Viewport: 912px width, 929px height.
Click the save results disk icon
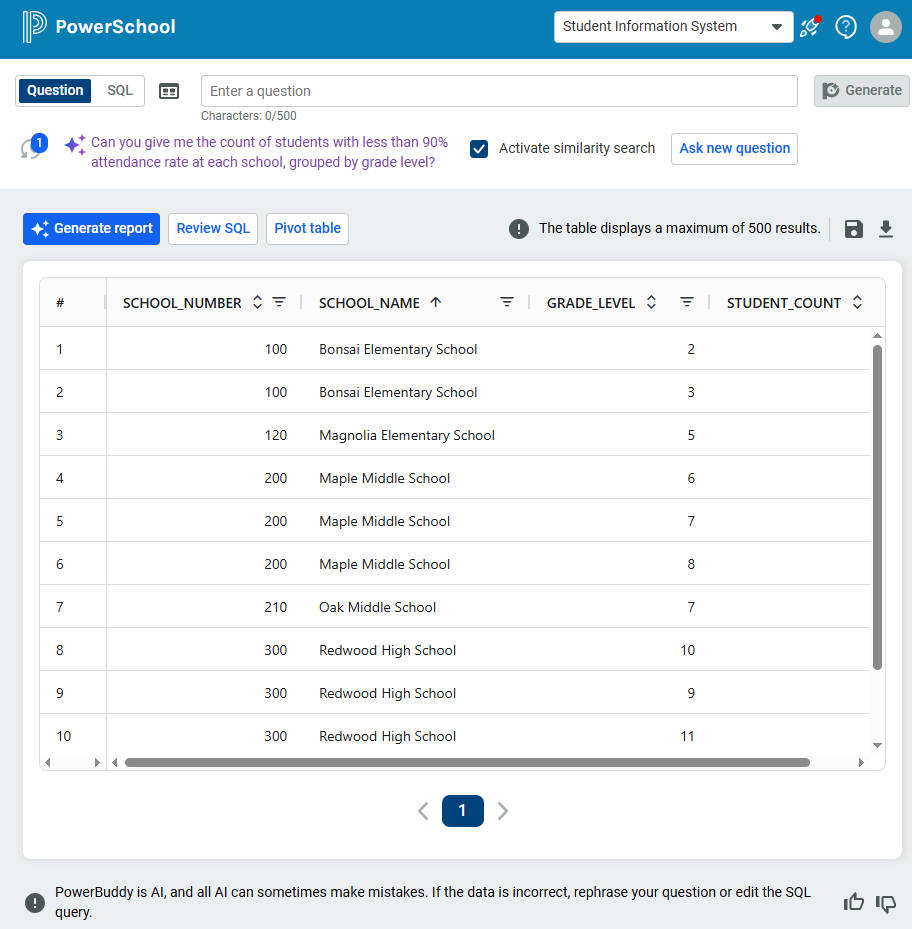click(853, 229)
